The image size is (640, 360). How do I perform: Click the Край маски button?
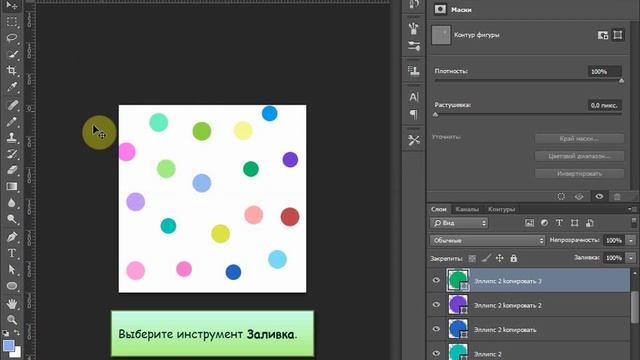[x=579, y=139]
